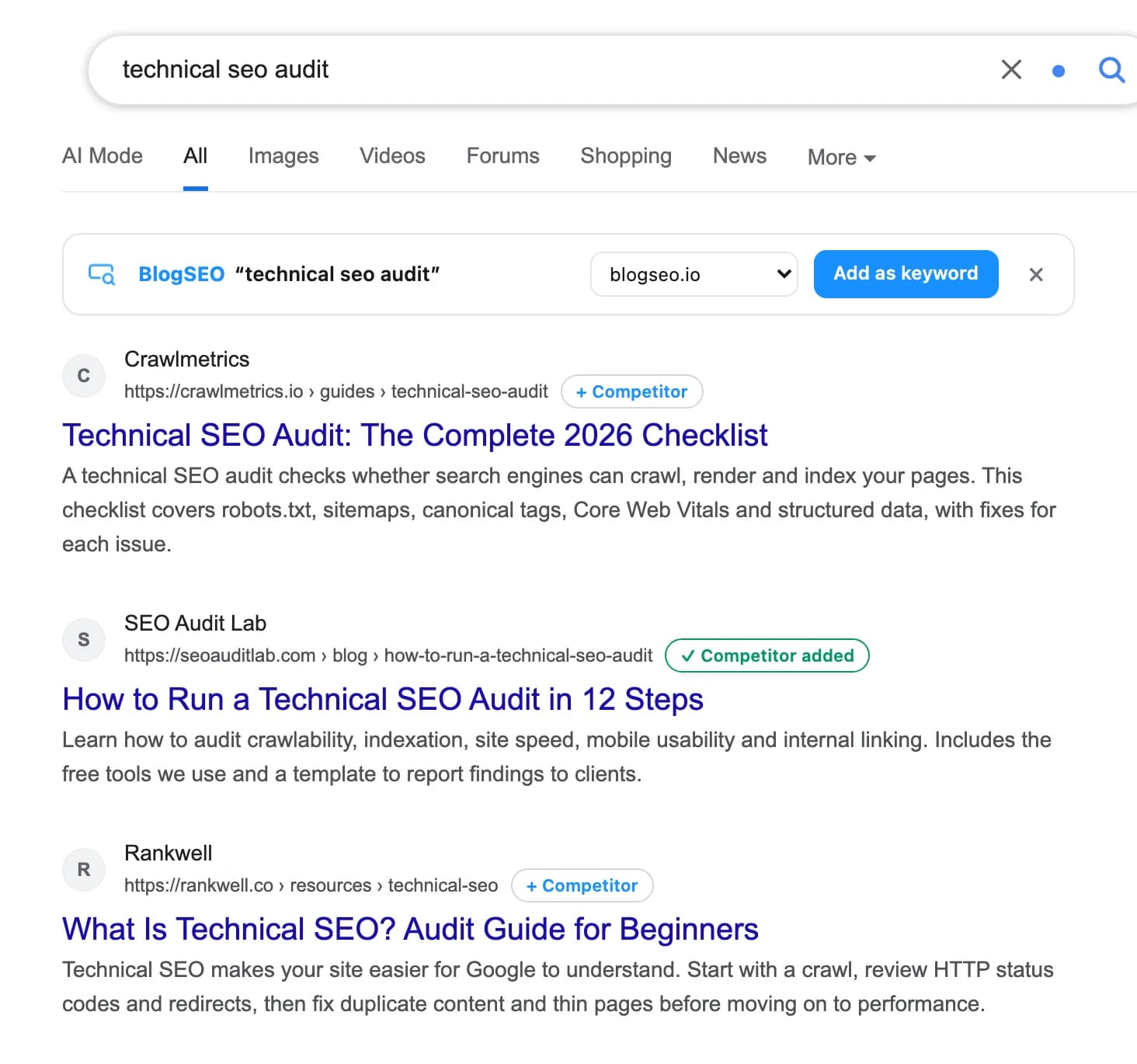The image size is (1137, 1064).
Task: Click the Crawlmetrics site name
Action: 186,359
